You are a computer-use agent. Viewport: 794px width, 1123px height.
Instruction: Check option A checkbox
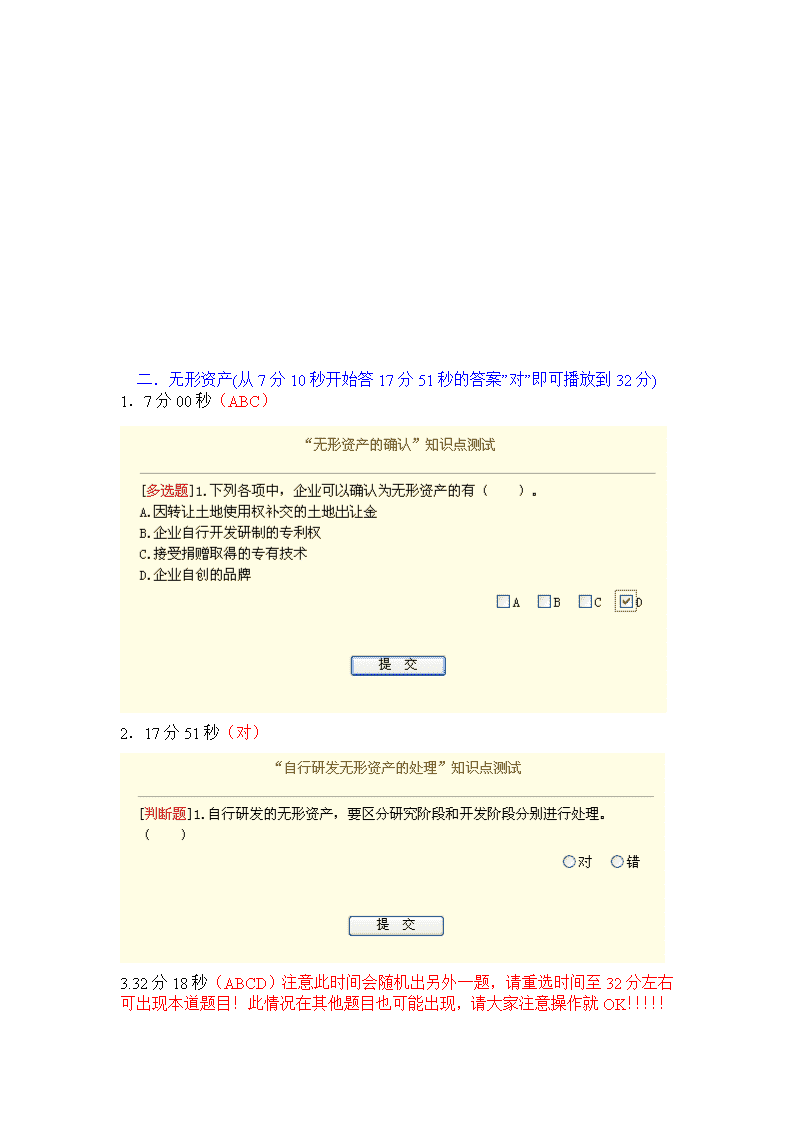(x=503, y=602)
